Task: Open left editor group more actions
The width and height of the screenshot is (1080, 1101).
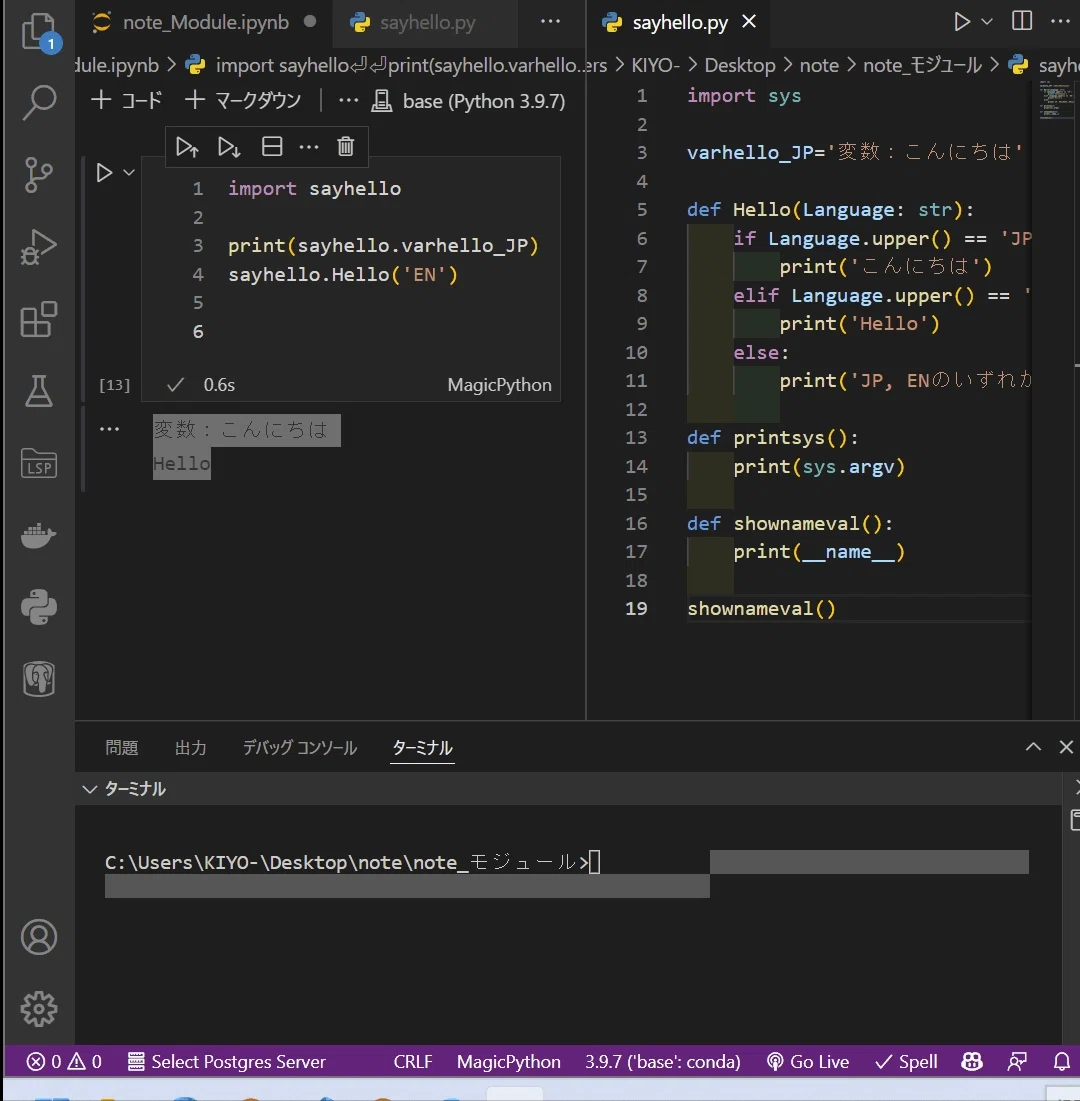Action: click(x=551, y=22)
